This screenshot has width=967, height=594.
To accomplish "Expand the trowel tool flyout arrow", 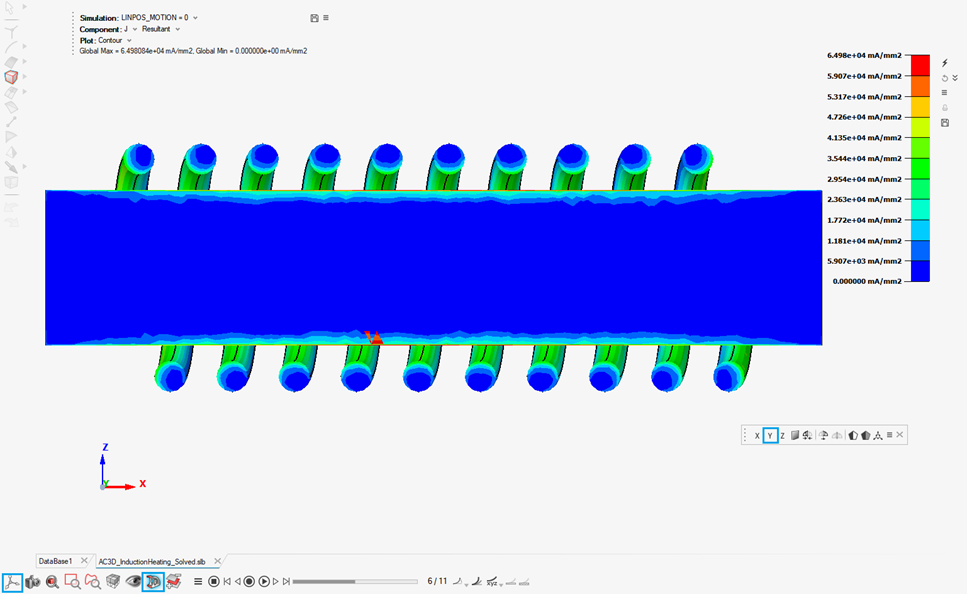I will [25, 167].
